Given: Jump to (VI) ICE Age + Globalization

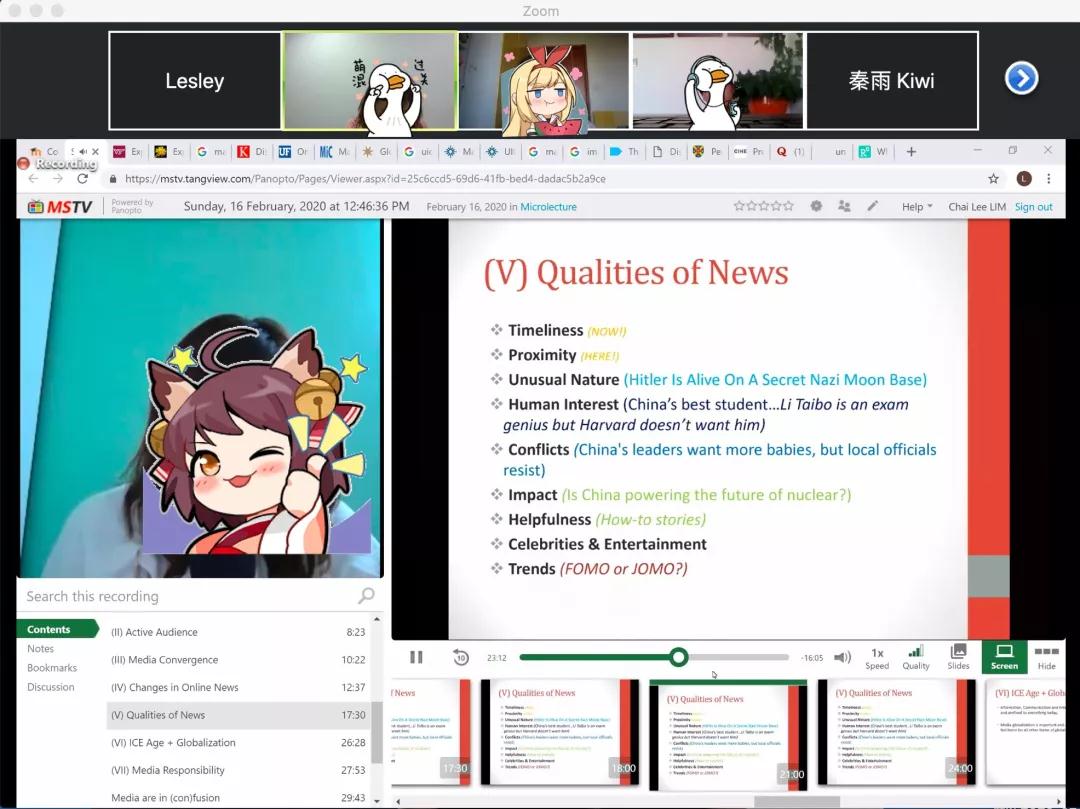Looking at the screenshot, I should [173, 743].
